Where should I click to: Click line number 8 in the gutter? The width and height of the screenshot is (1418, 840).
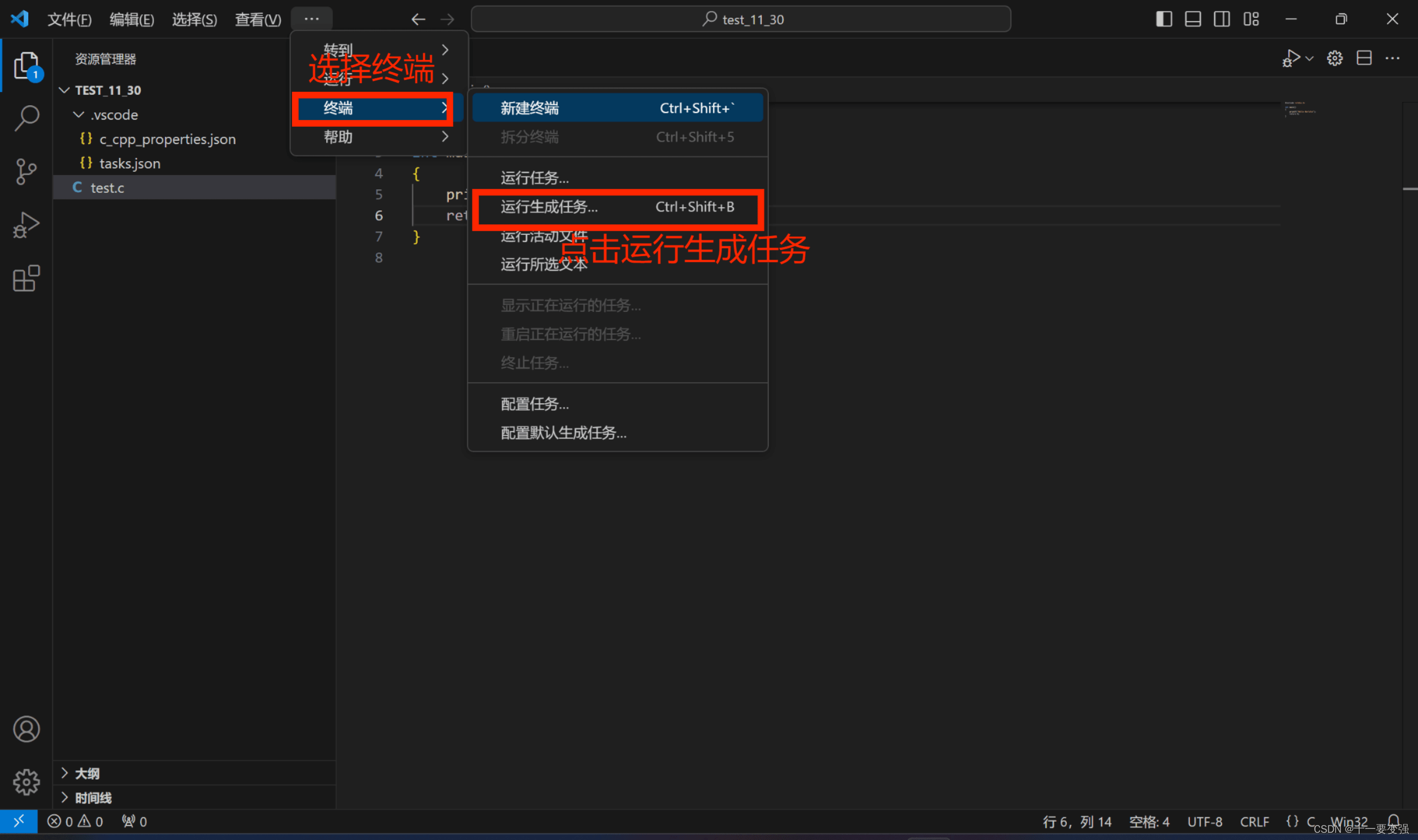379,257
